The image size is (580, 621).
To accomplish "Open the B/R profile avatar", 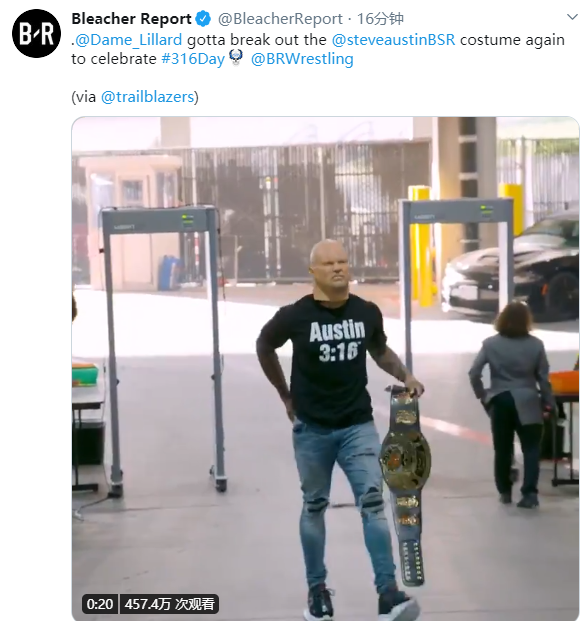I will 36,34.
